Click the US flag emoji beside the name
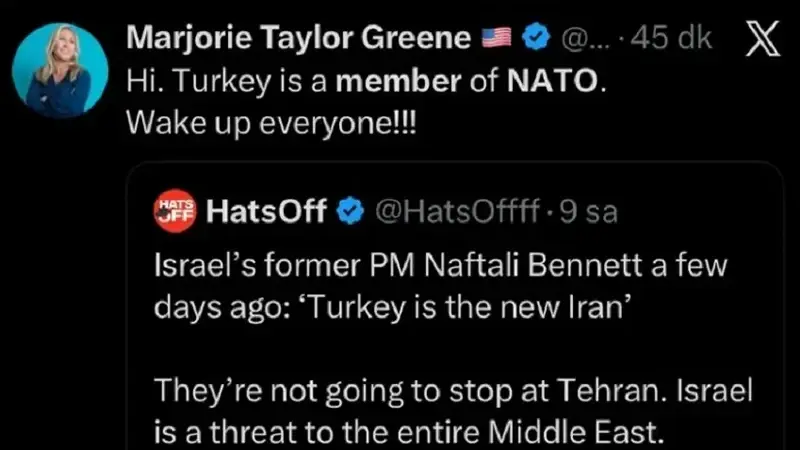Viewport: 800px width, 450px height. [x=497, y=39]
